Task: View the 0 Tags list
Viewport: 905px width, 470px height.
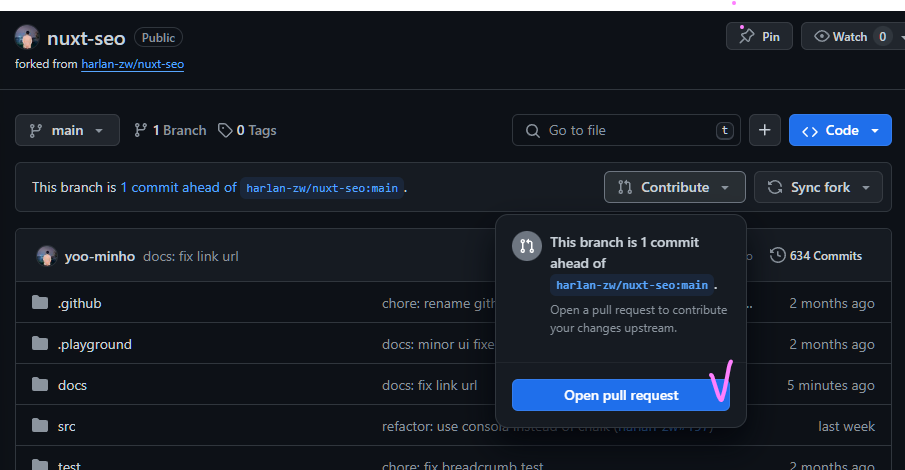Action: 247,130
